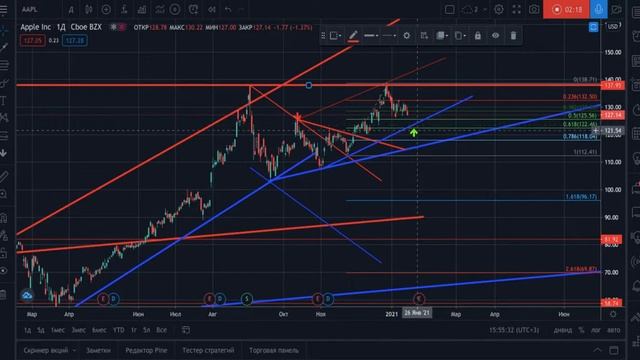Select the trend line drawing tool
The height and width of the screenshot is (360, 640).
pyautogui.click(x=4, y=48)
